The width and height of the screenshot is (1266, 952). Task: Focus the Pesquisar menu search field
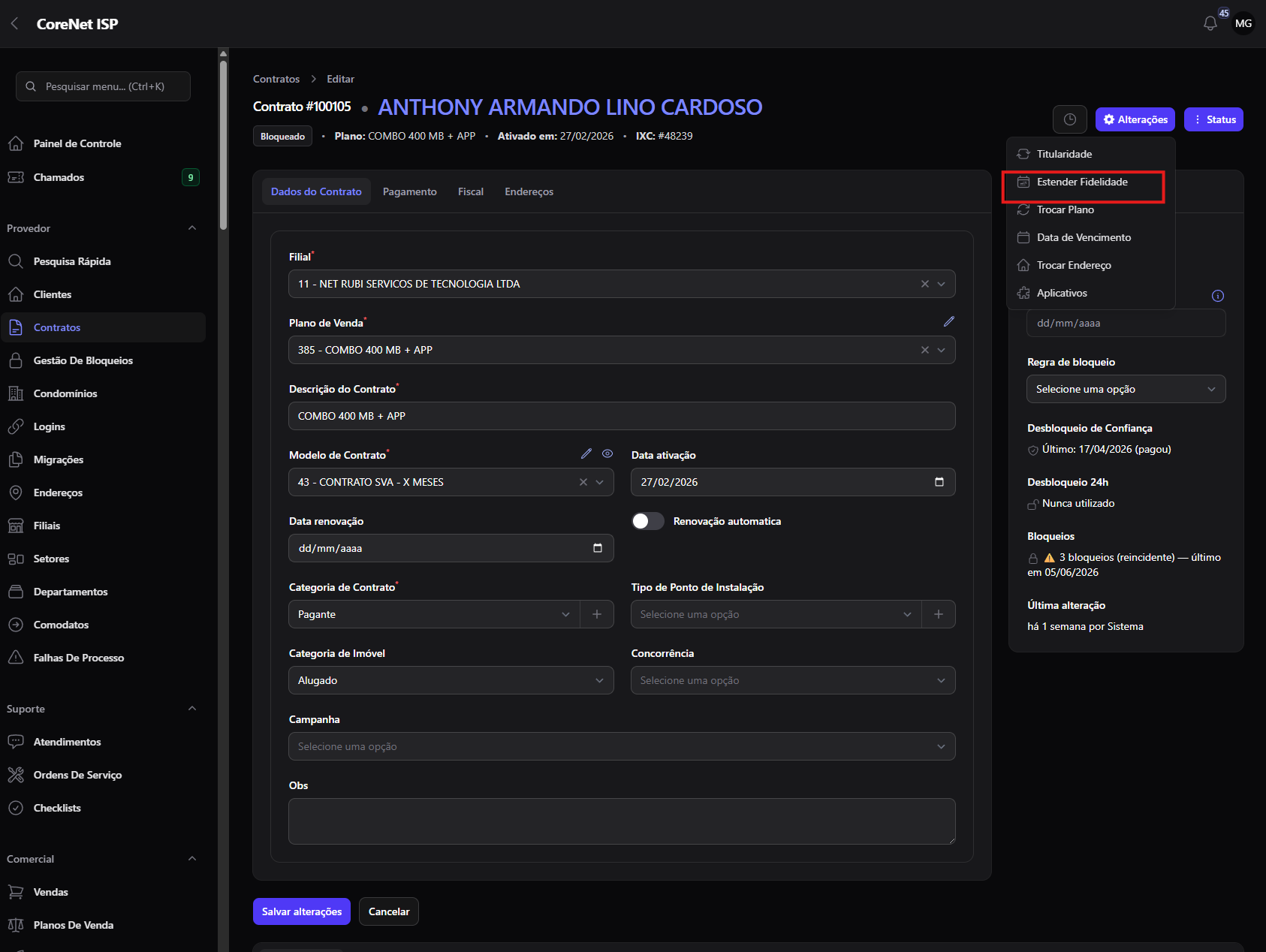tap(103, 86)
